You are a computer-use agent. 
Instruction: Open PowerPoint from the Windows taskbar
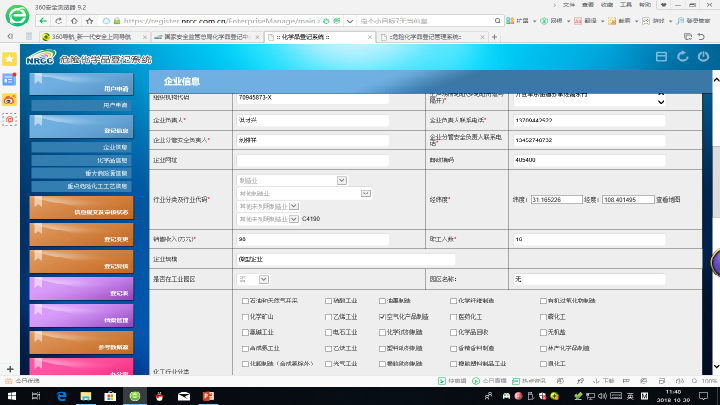[209, 397]
